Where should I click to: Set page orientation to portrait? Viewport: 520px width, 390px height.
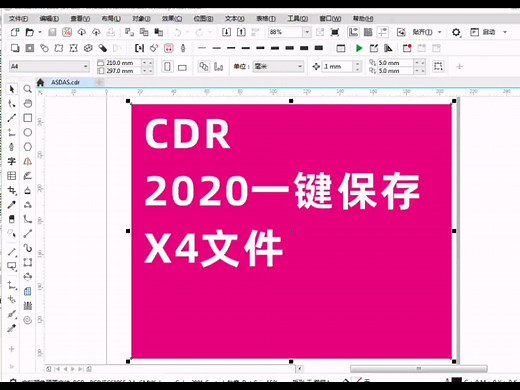(167, 67)
